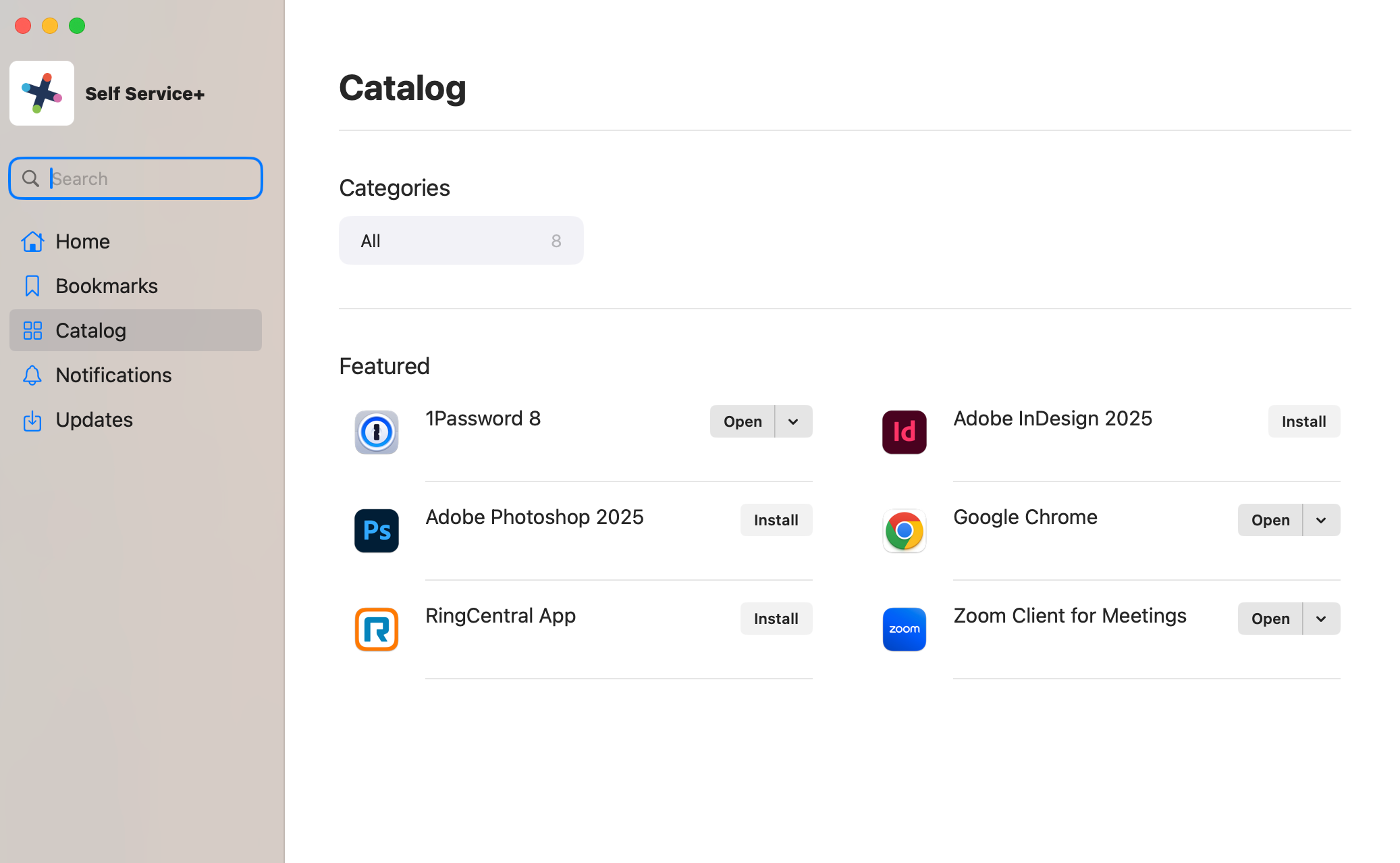Open Google Chrome with Open button

click(x=1270, y=520)
